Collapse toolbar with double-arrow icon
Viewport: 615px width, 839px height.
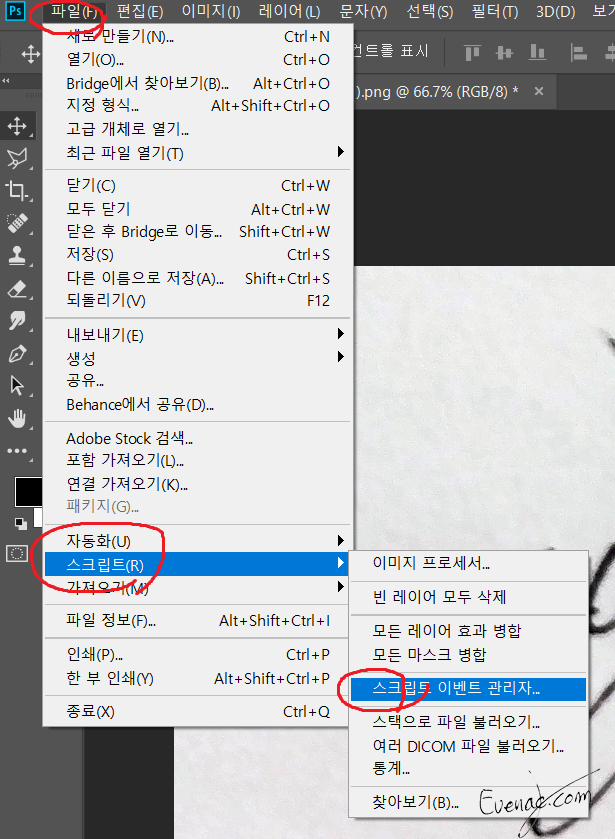(x=6, y=81)
